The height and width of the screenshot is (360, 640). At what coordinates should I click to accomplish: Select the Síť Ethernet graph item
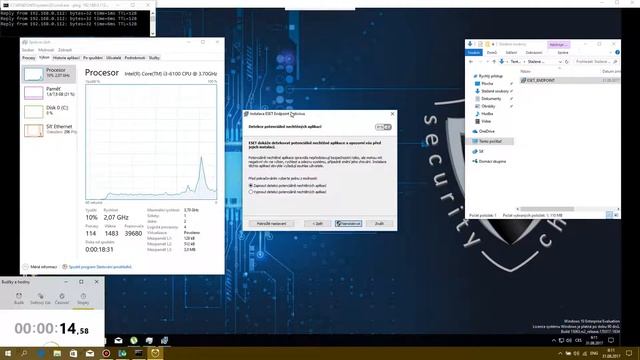[49, 130]
